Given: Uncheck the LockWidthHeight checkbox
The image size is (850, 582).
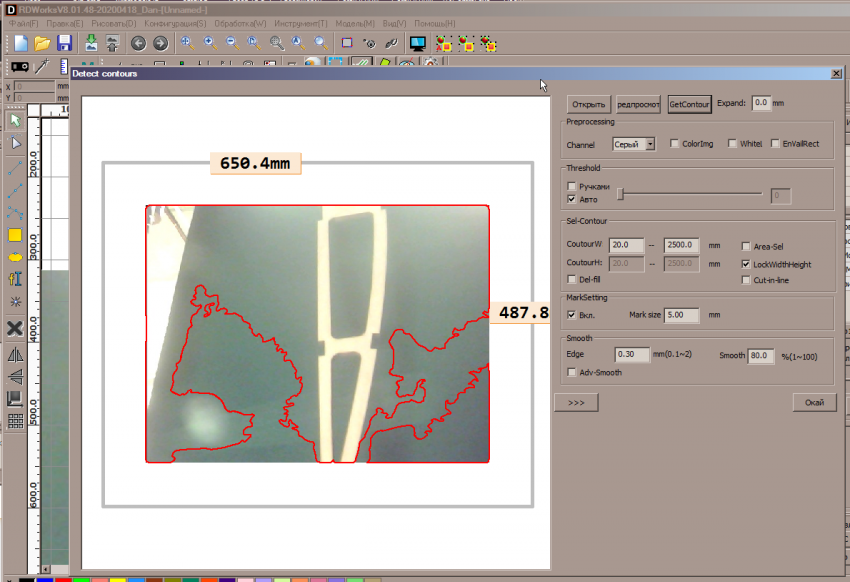Looking at the screenshot, I should coord(746,264).
